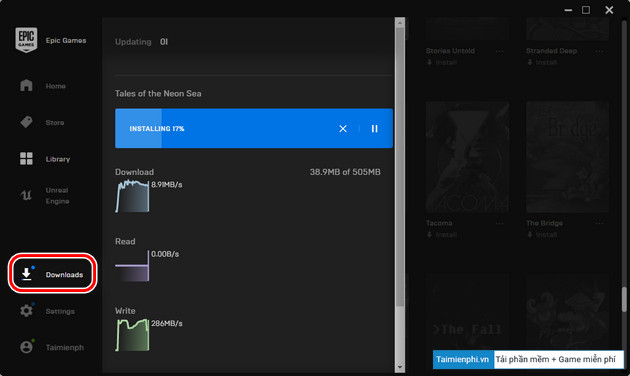630x376 pixels.
Task: Cancel the Tales of the Neon Sea install
Action: click(343, 129)
